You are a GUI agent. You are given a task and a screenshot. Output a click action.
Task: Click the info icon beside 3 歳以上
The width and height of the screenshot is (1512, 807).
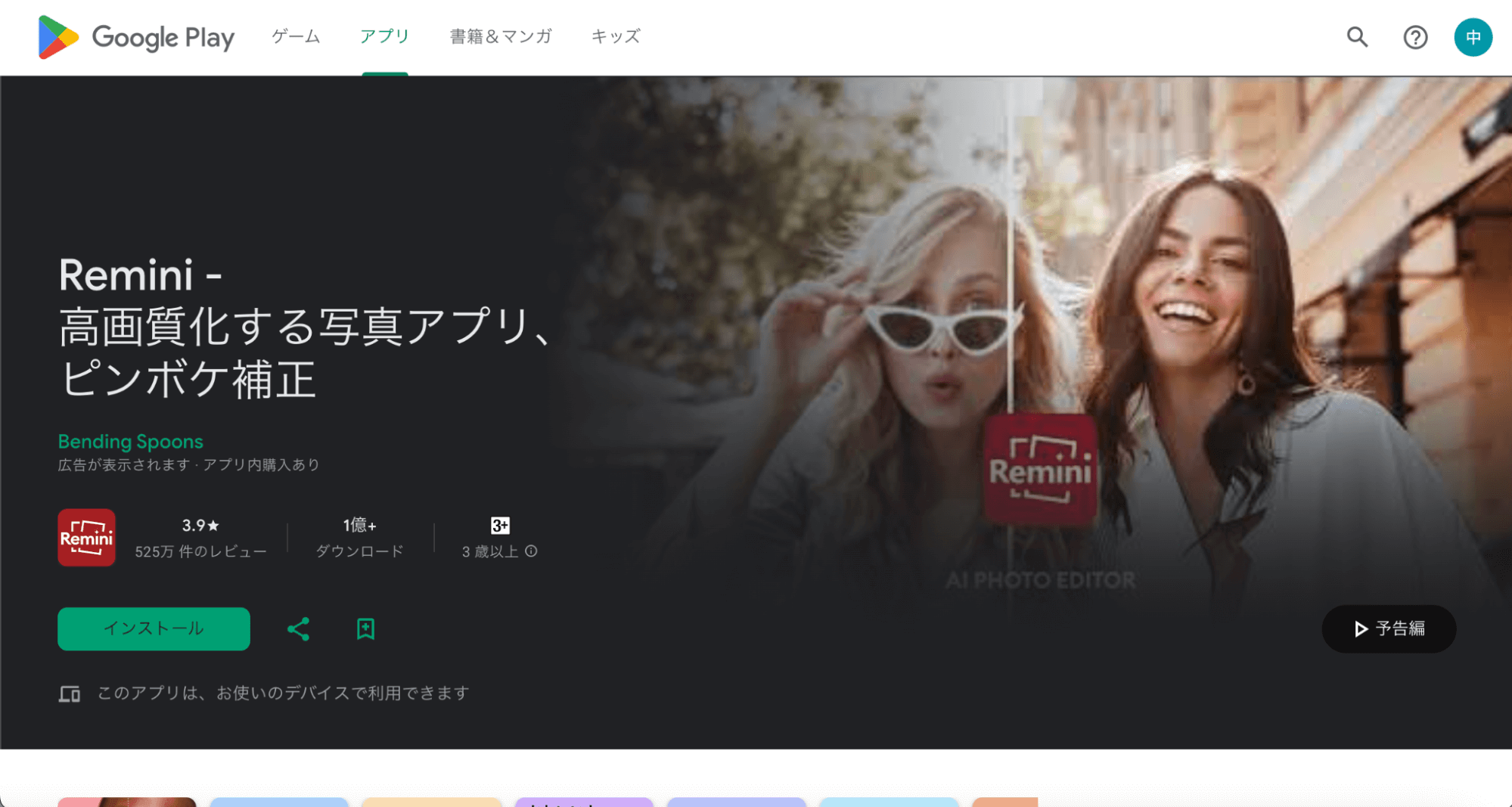[531, 551]
